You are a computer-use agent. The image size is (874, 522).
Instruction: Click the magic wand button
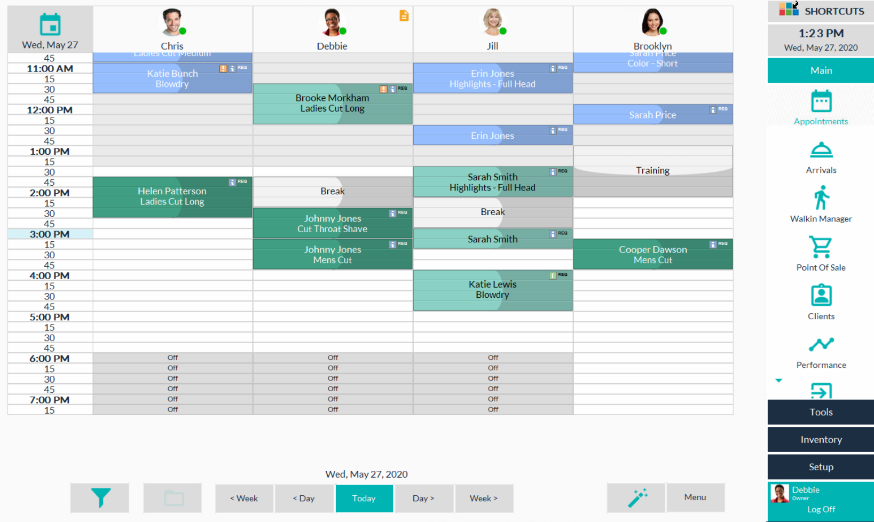tap(637, 497)
